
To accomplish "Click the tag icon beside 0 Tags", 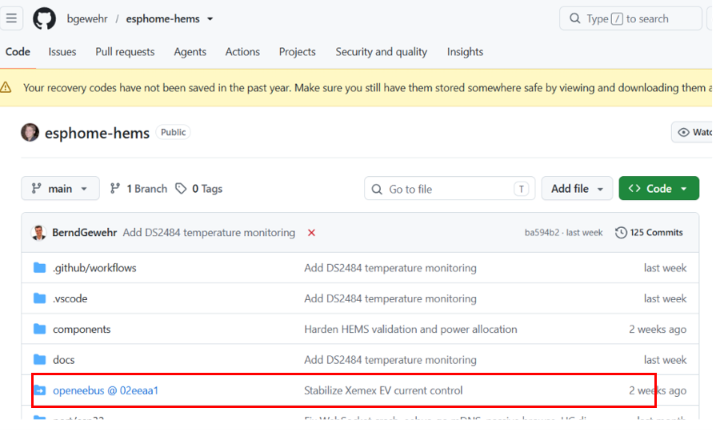I will point(181,189).
